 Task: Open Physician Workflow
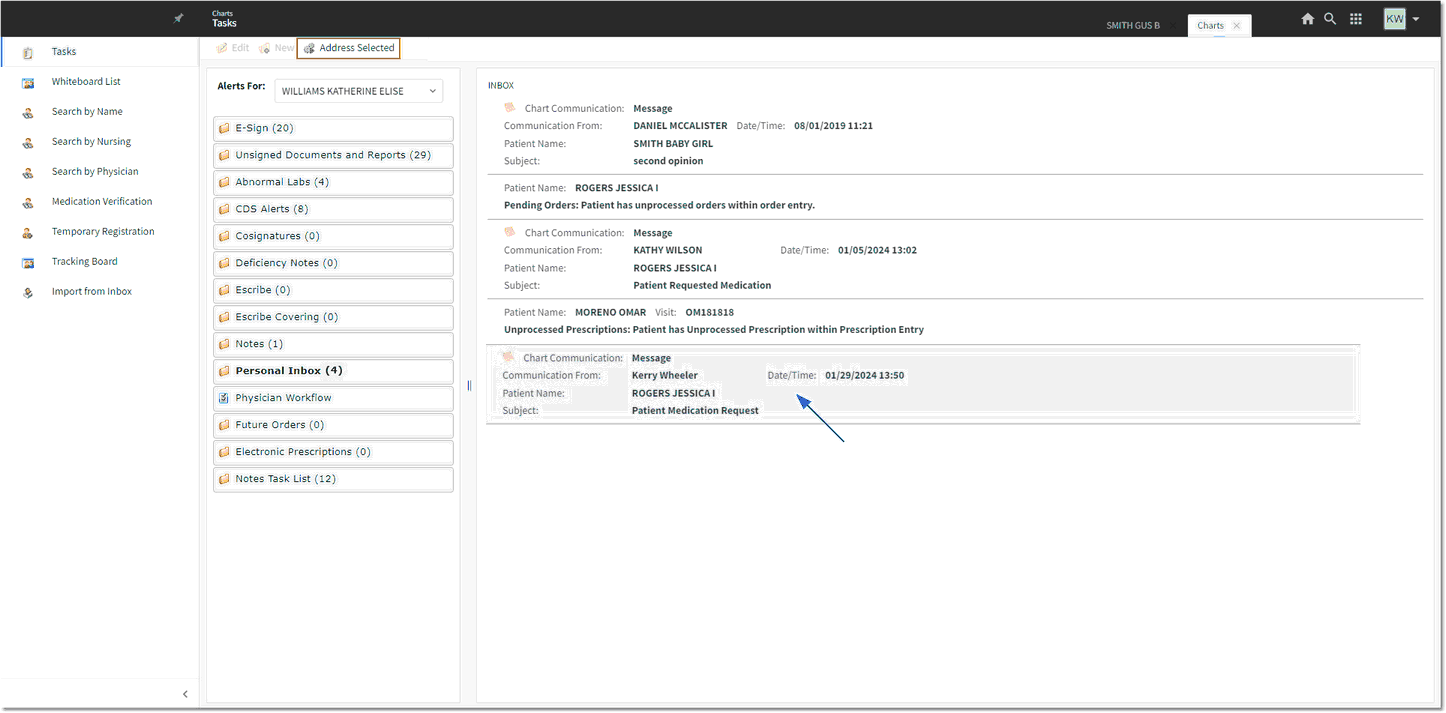[x=333, y=398]
